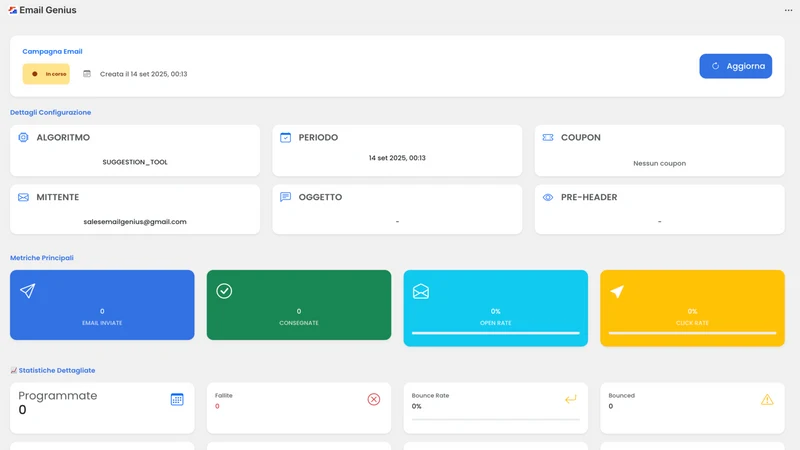Select the green Consegnate metric card
Image resolution: width=800 pixels, height=450 pixels.
pyautogui.click(x=299, y=305)
